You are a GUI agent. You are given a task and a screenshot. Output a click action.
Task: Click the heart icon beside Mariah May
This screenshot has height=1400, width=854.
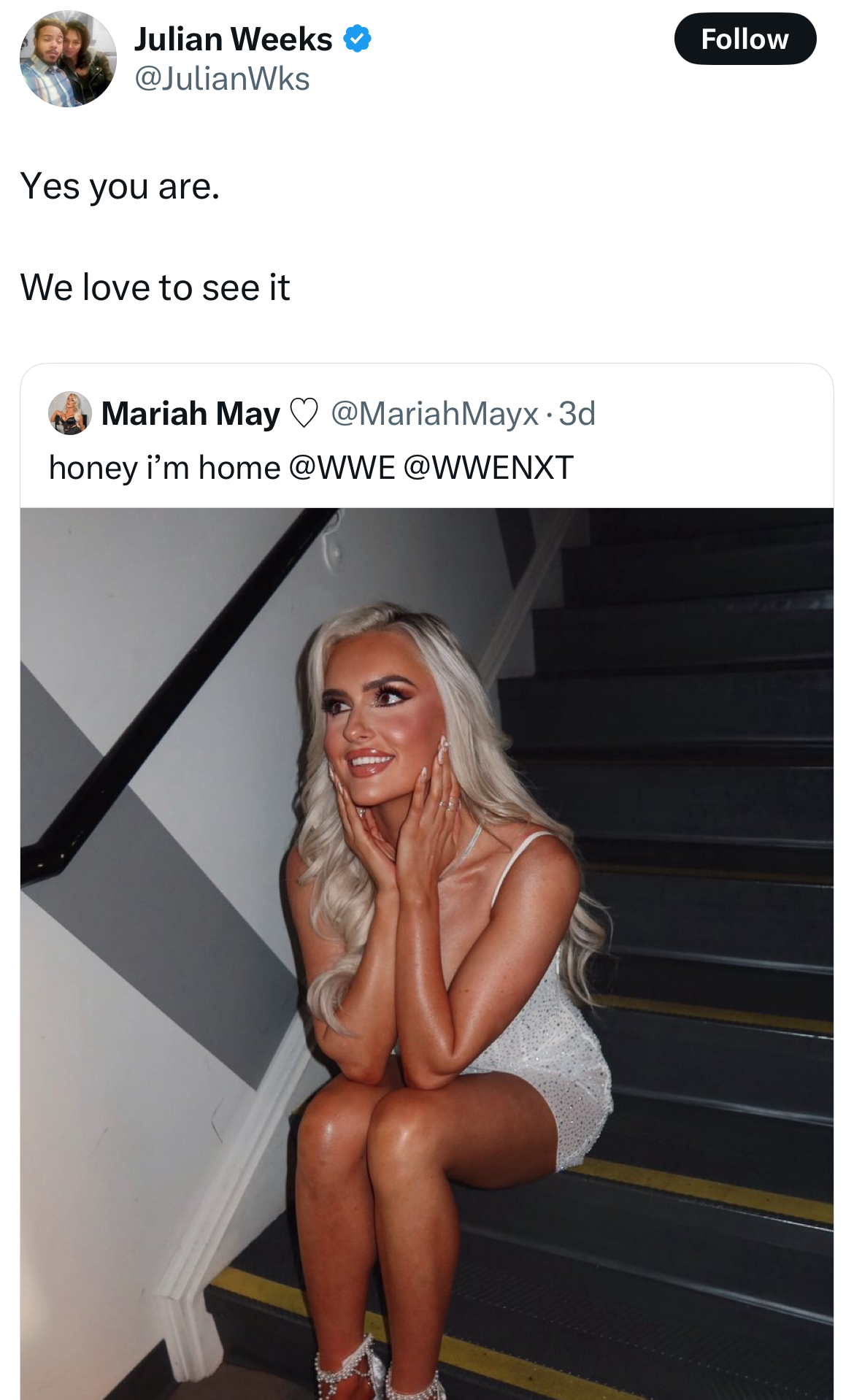tap(304, 413)
